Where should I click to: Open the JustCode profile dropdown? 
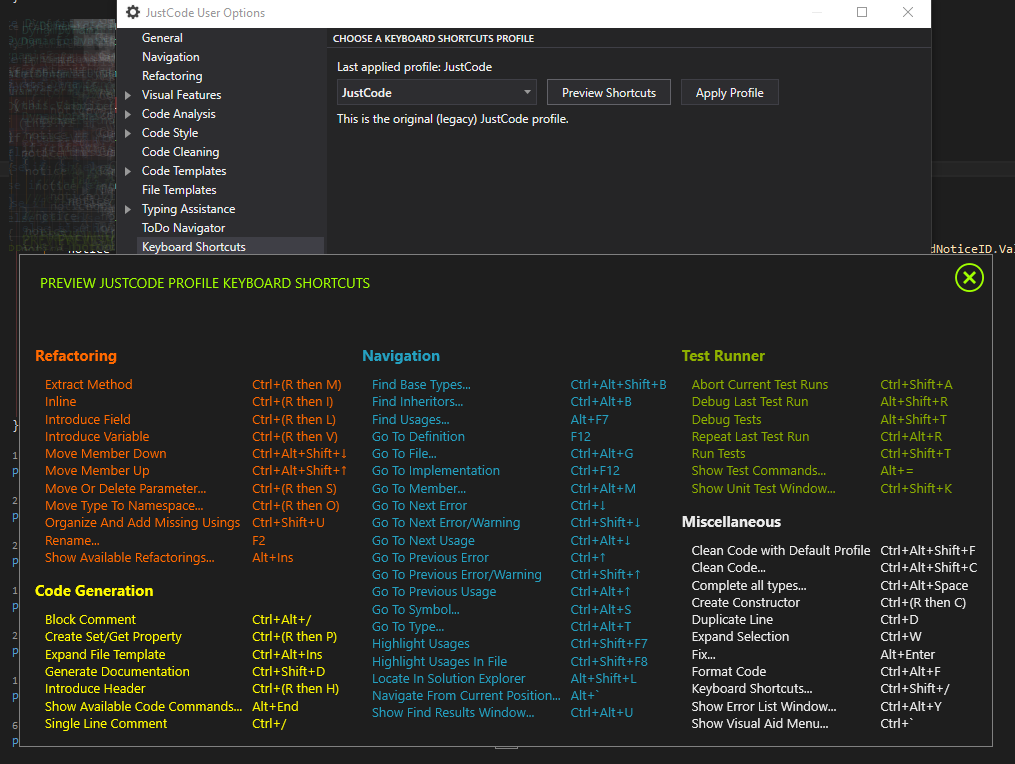pos(437,93)
